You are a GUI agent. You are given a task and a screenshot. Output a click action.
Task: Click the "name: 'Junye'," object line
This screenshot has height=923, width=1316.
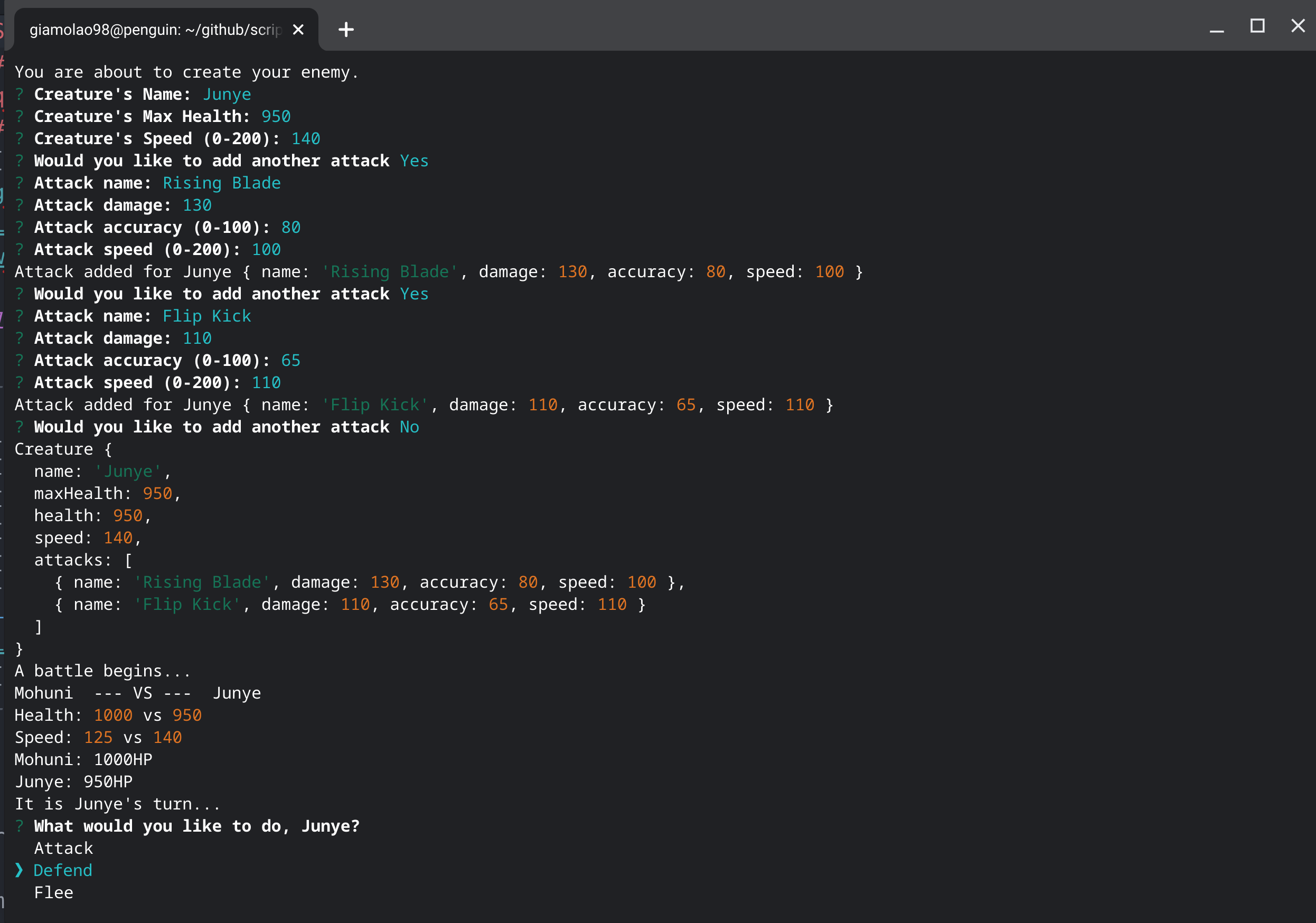[x=102, y=472]
